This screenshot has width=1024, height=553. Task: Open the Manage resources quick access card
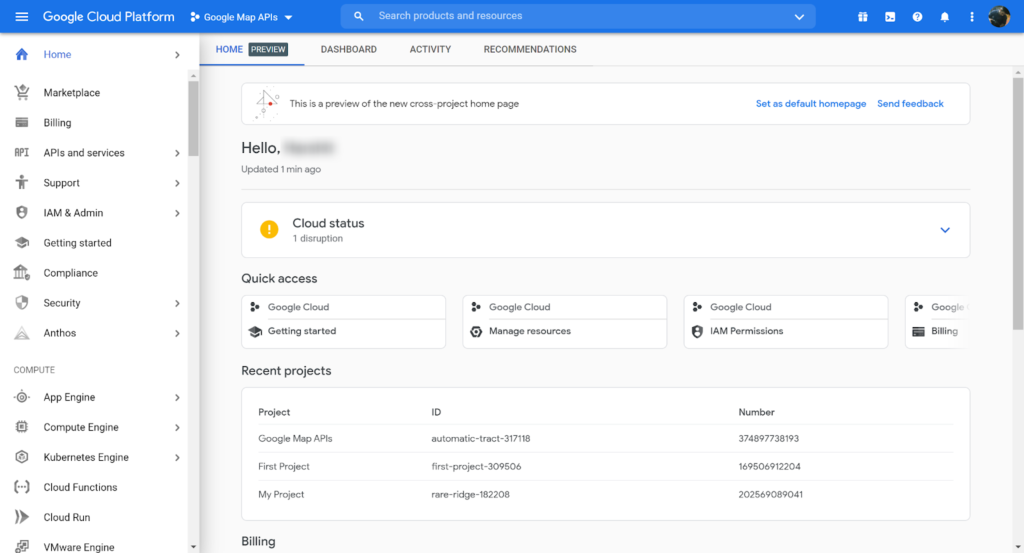(565, 321)
